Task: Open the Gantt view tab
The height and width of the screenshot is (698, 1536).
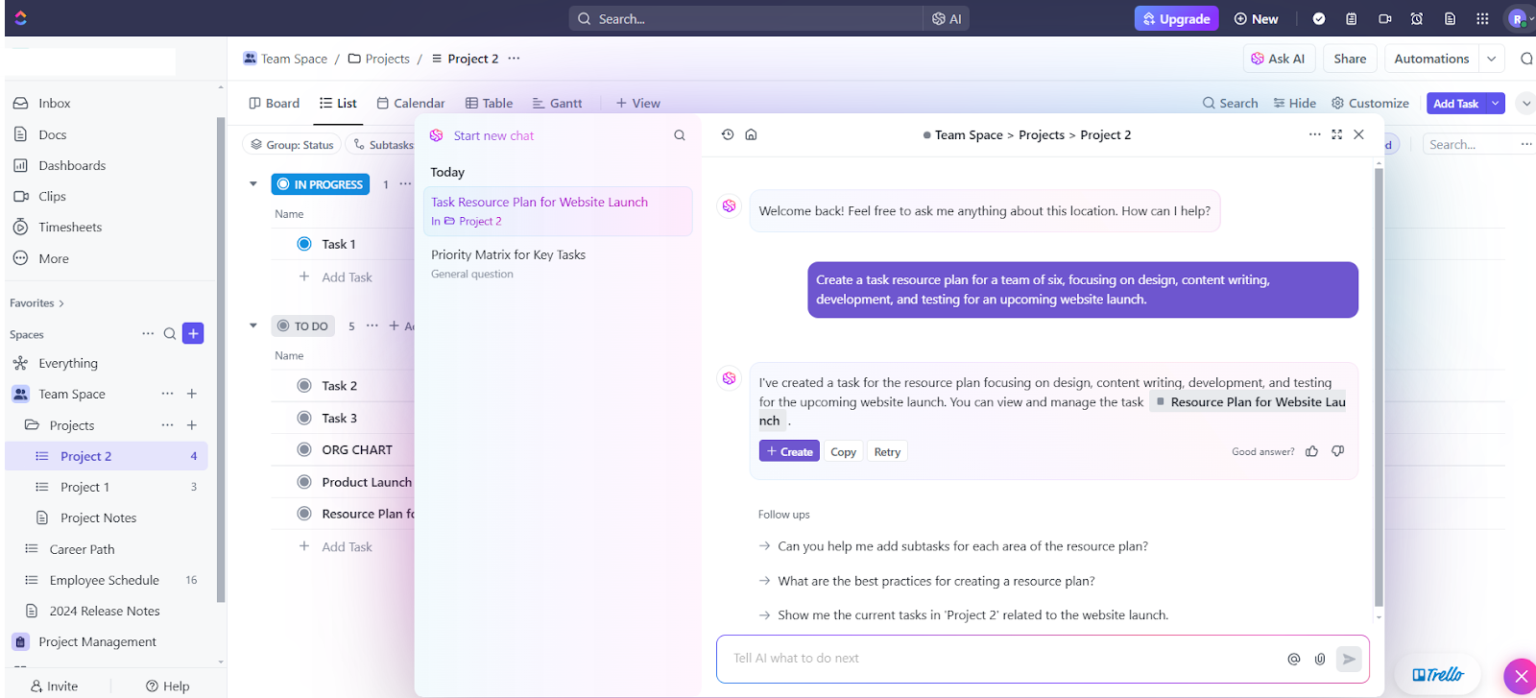Action: point(558,103)
